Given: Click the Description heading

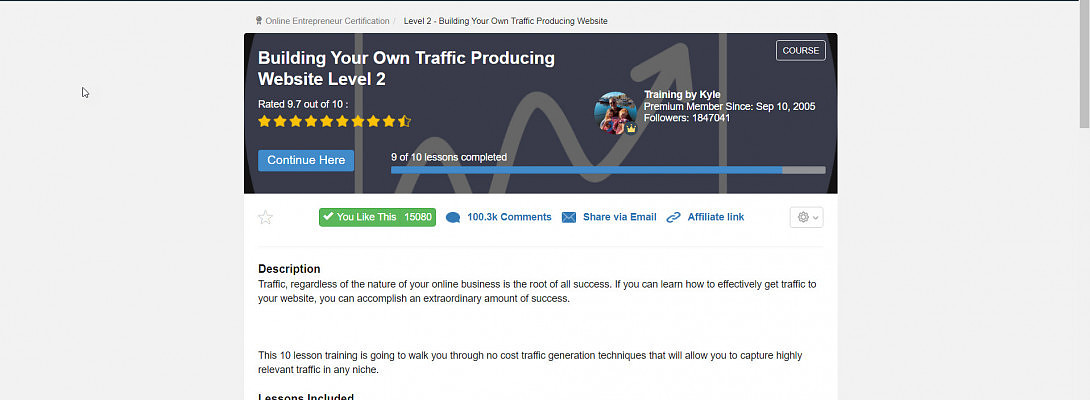Looking at the screenshot, I should (289, 269).
